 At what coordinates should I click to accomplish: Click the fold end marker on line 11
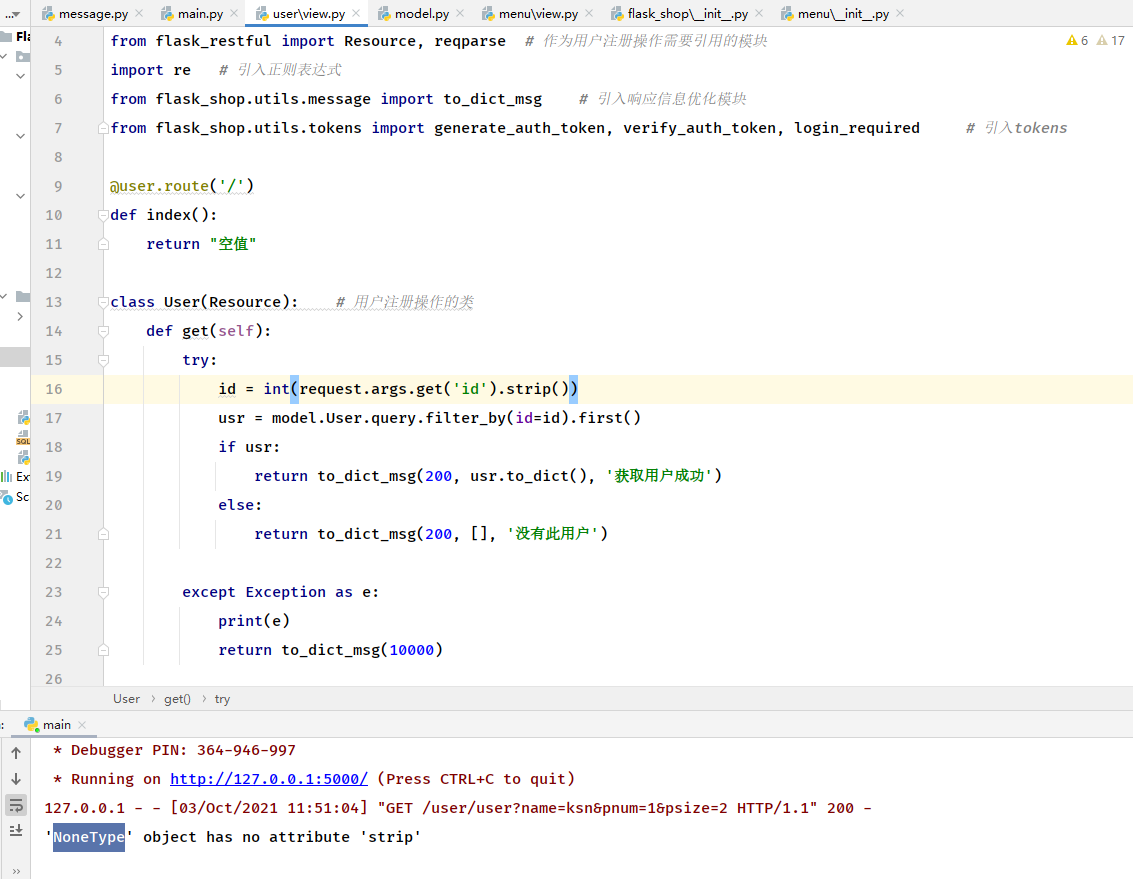tap(103, 244)
